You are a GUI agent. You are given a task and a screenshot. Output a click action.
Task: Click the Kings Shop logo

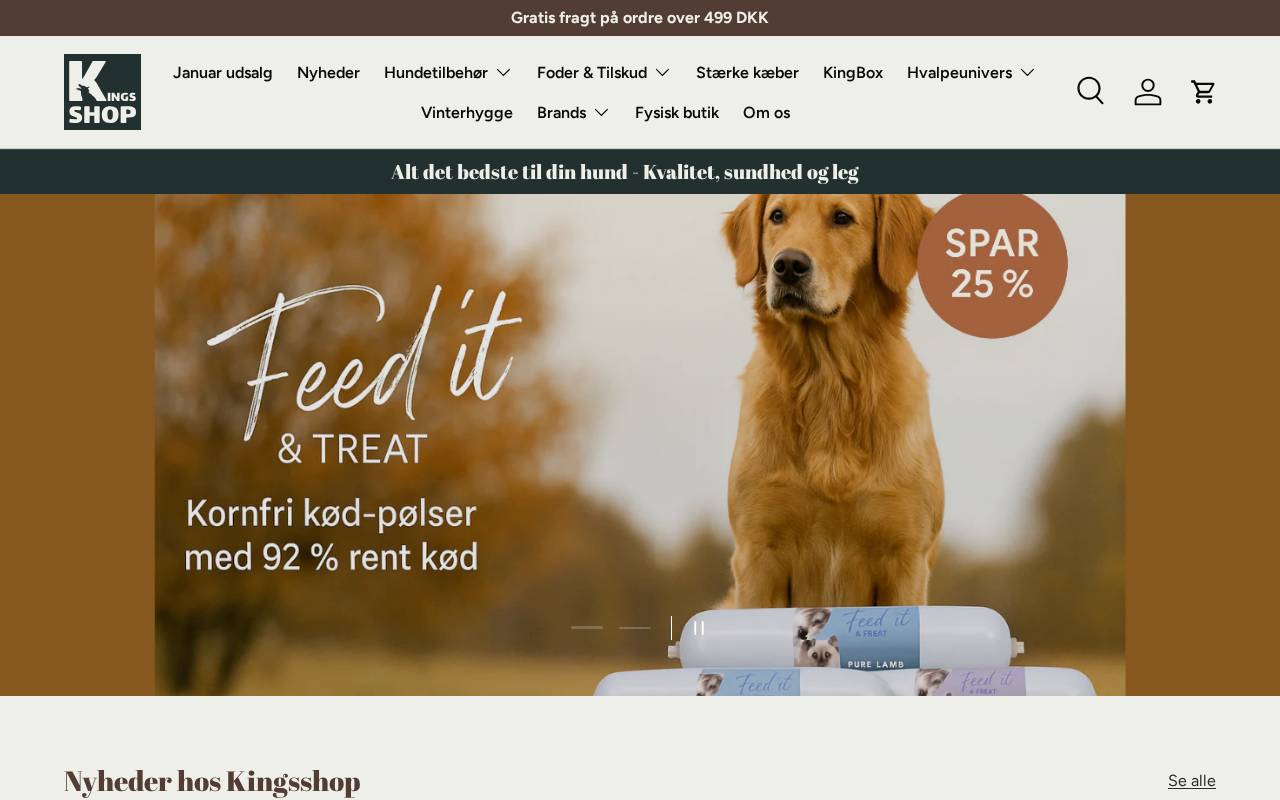pos(102,92)
